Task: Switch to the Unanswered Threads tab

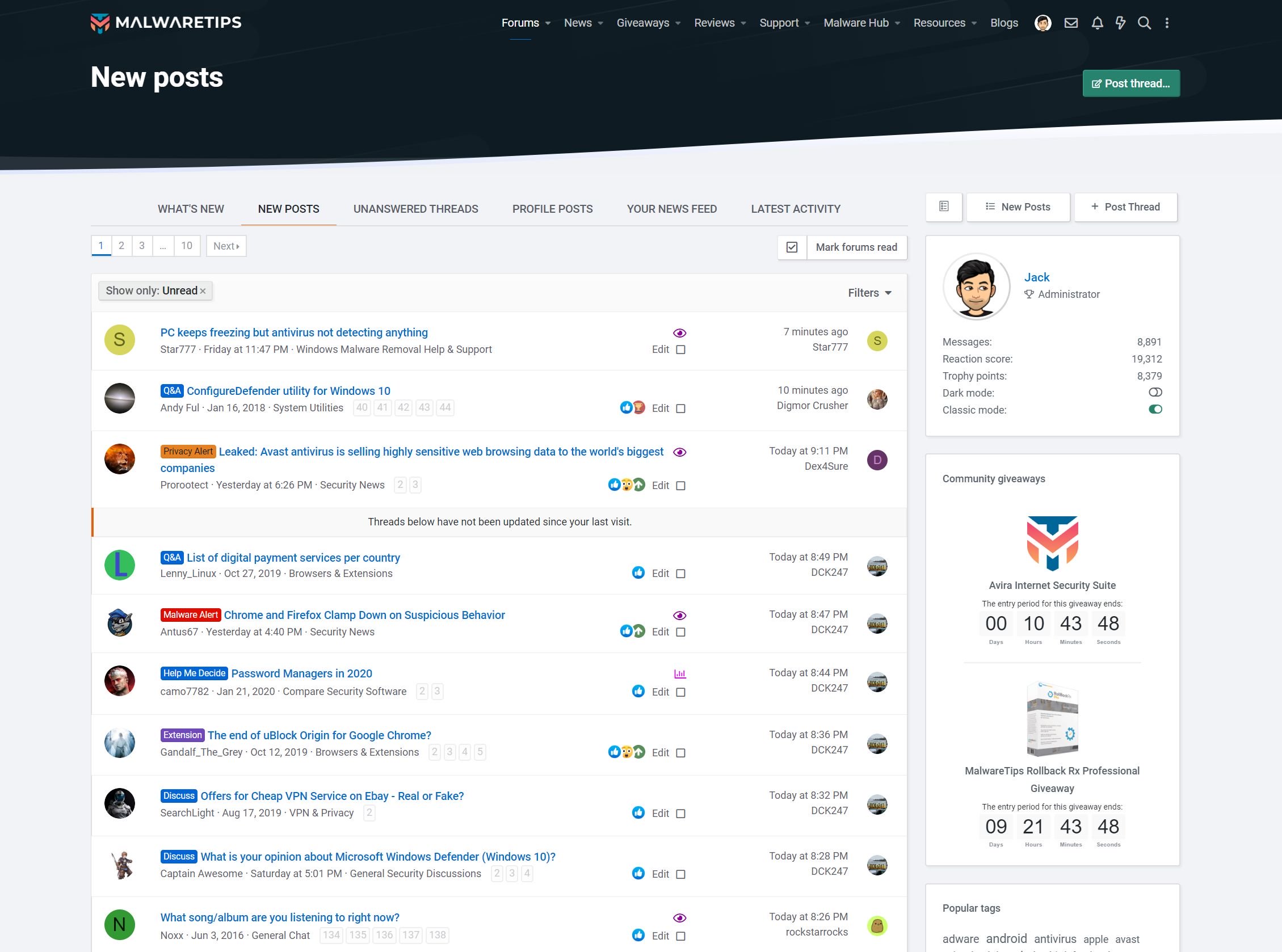Action: coord(415,209)
